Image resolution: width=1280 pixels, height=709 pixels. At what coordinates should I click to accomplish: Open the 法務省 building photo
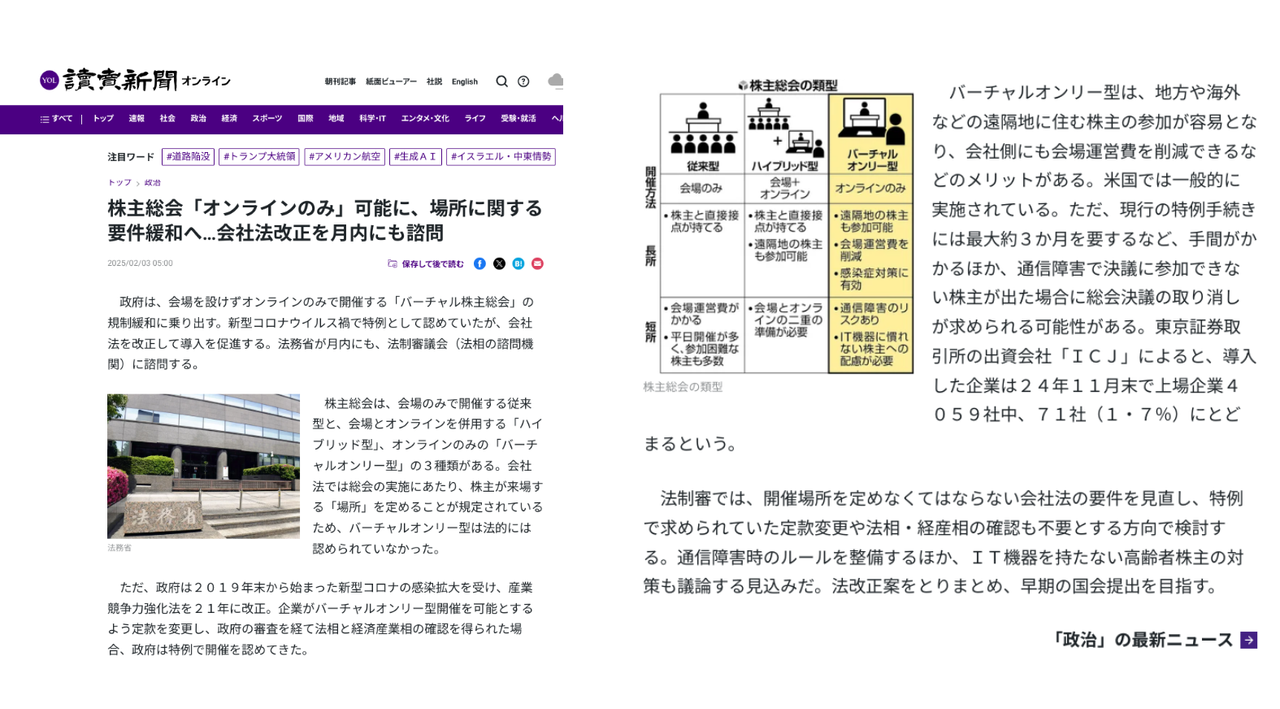(203, 466)
